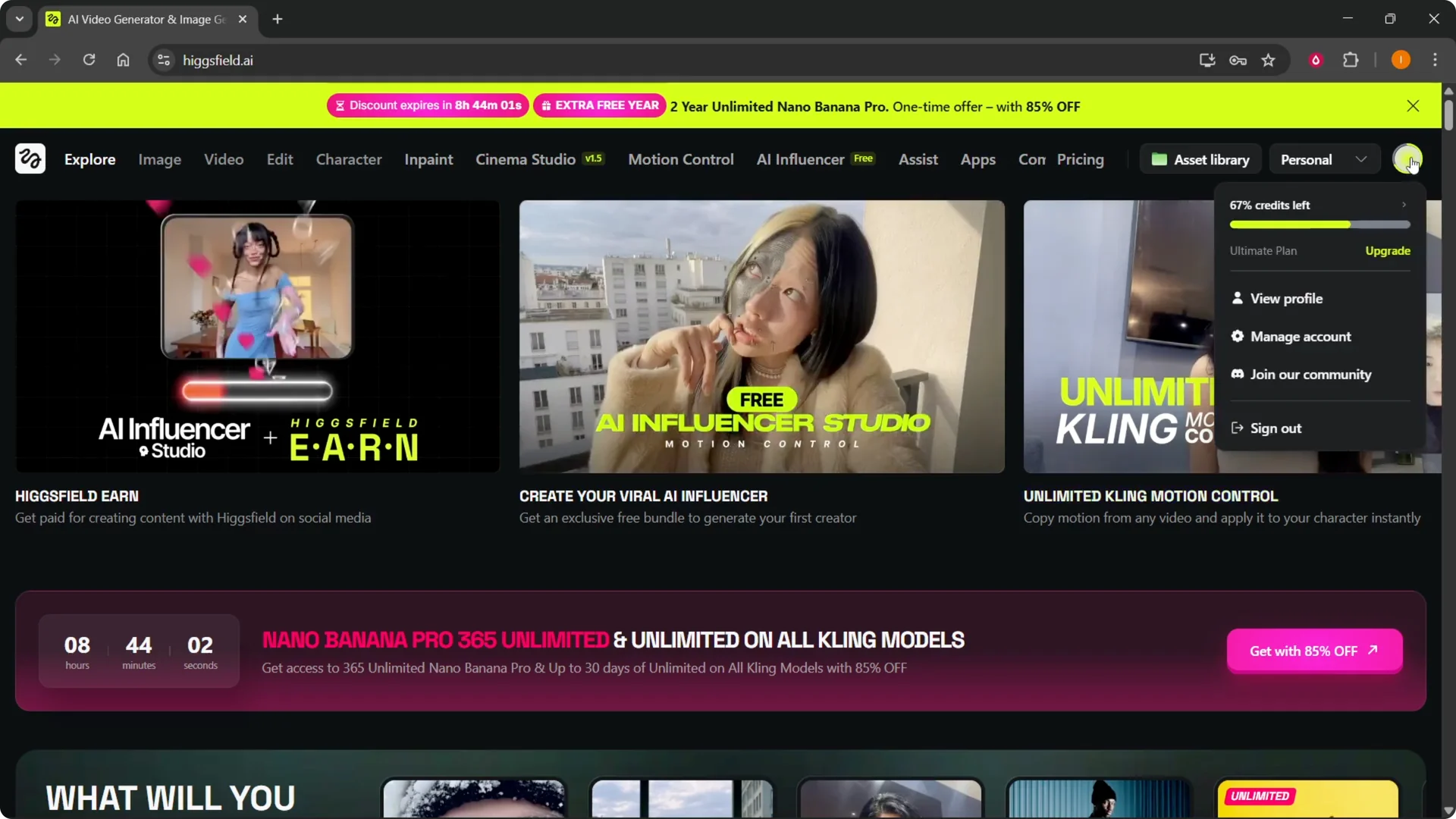
Task: Click Sign out in profile menu
Action: [x=1275, y=428]
